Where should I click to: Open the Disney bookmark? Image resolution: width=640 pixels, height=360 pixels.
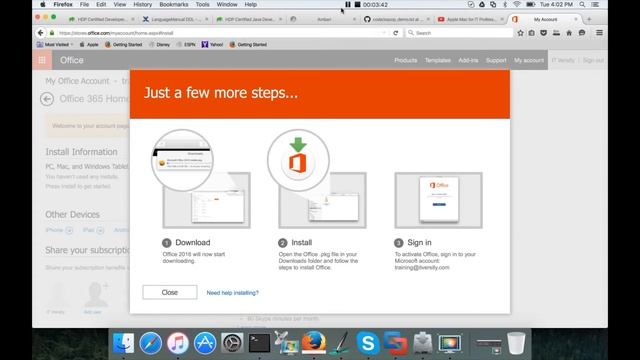click(160, 44)
